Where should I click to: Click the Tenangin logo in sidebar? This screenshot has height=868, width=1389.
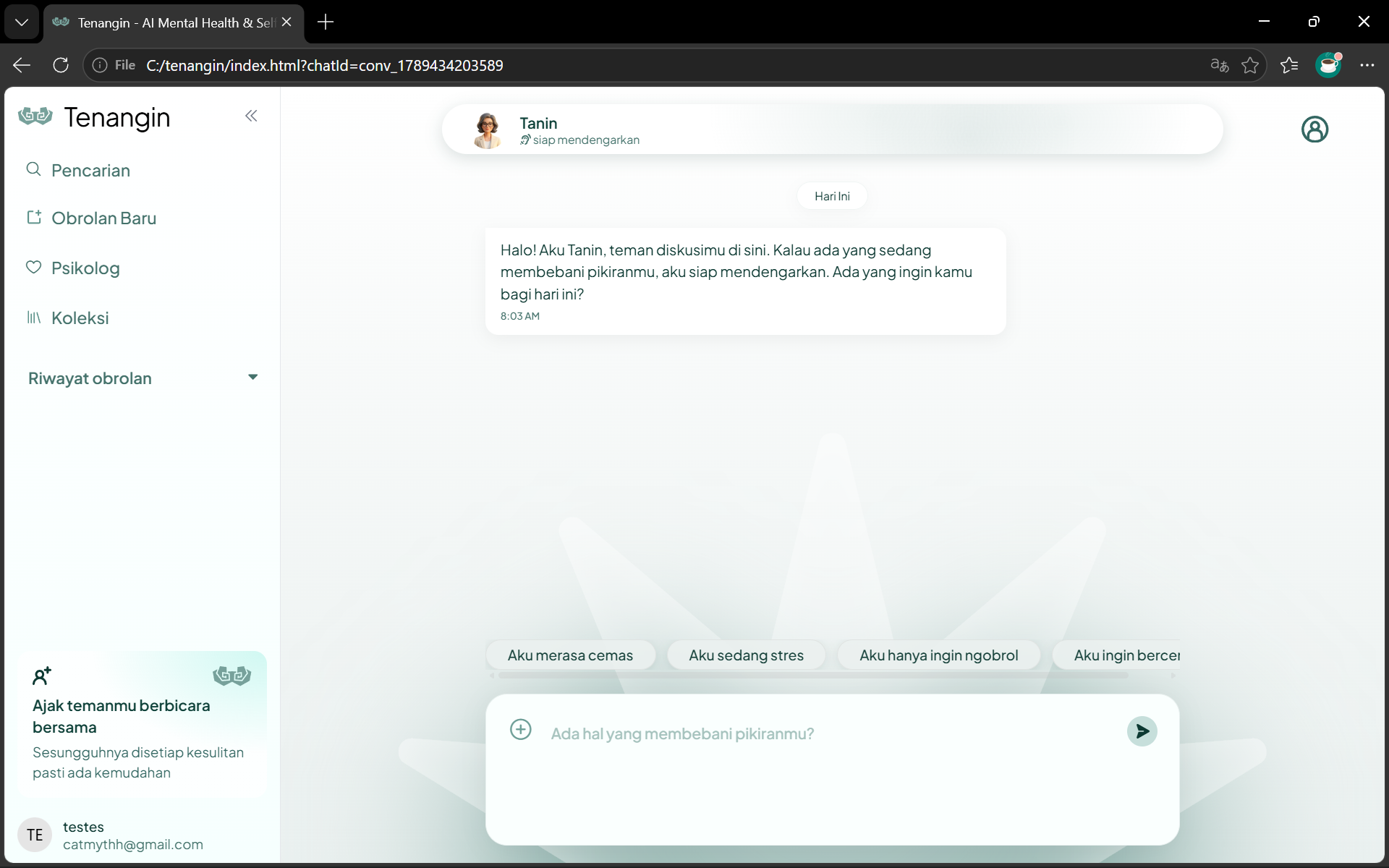35,116
